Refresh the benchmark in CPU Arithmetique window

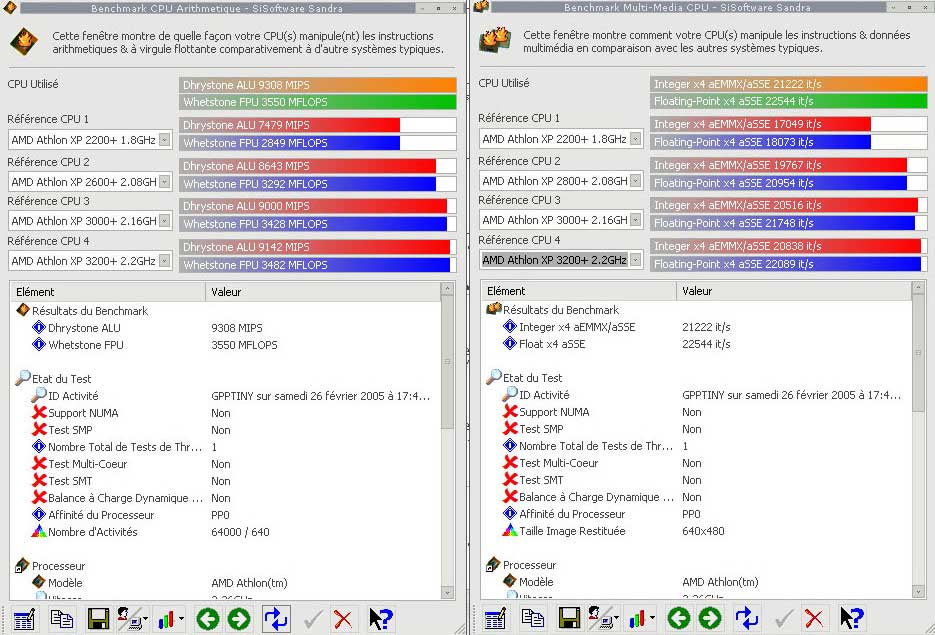276,619
